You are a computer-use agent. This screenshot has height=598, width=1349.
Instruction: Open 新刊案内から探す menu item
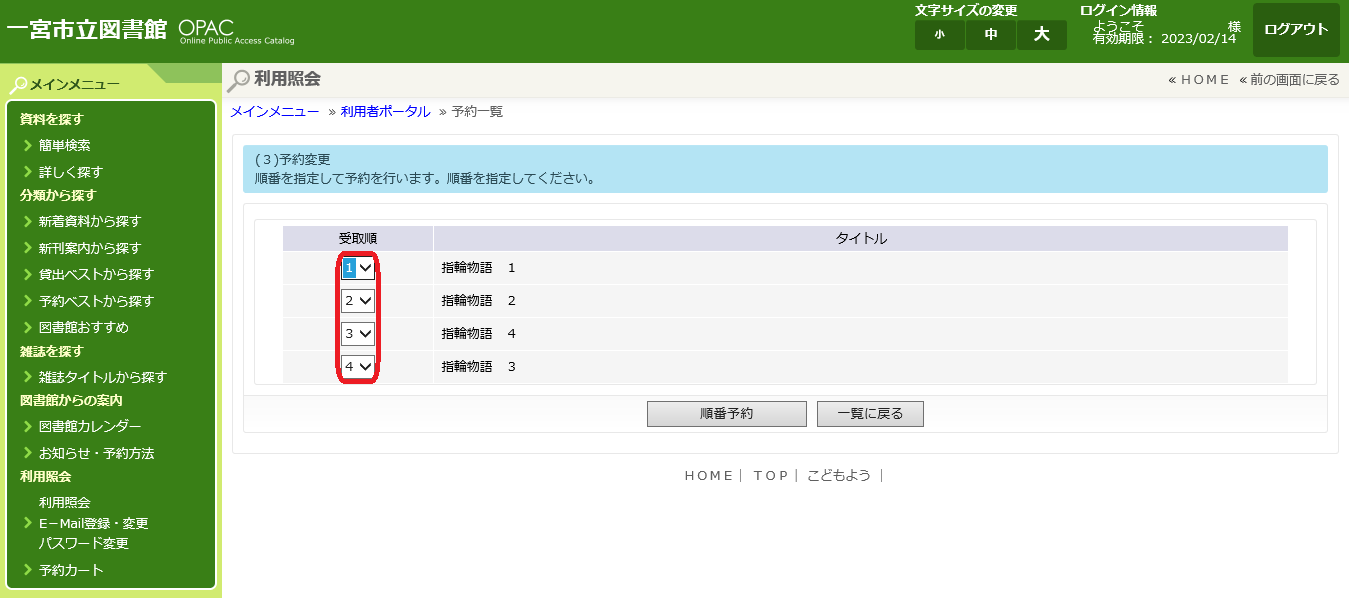tap(90, 248)
